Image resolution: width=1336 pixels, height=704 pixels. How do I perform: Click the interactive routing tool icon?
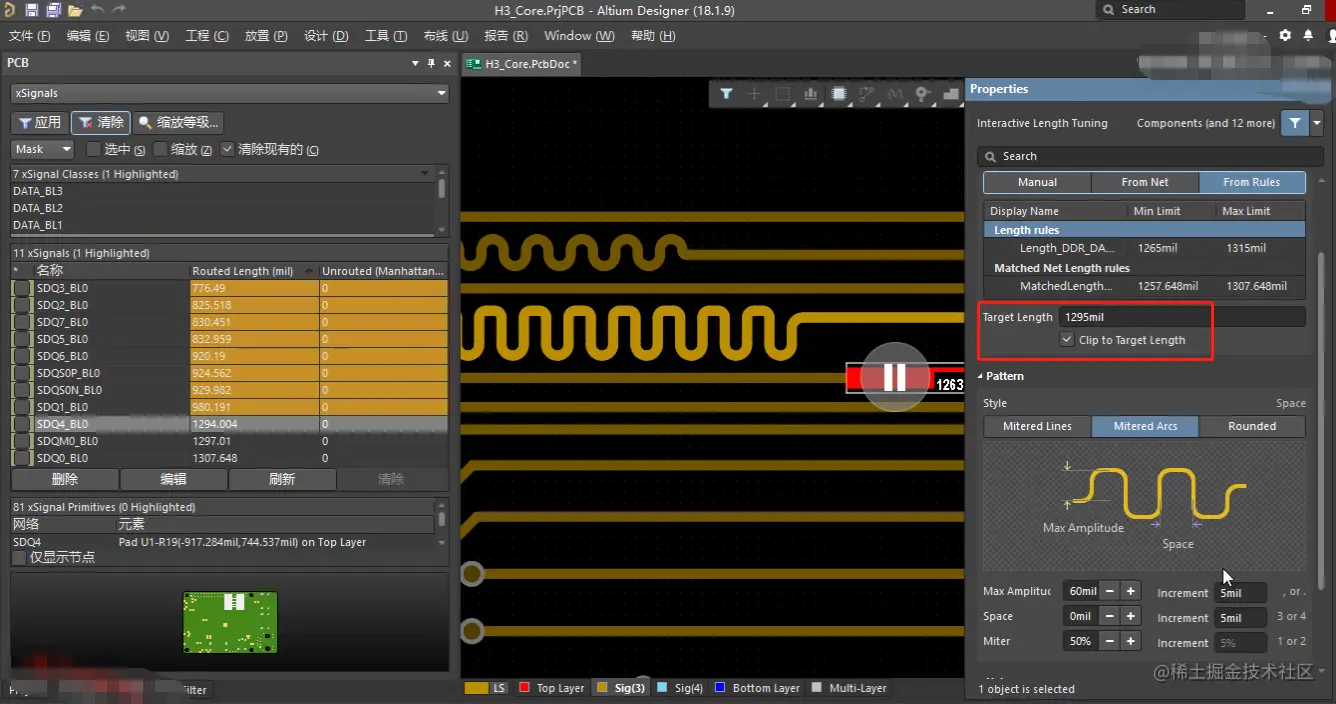(867, 94)
